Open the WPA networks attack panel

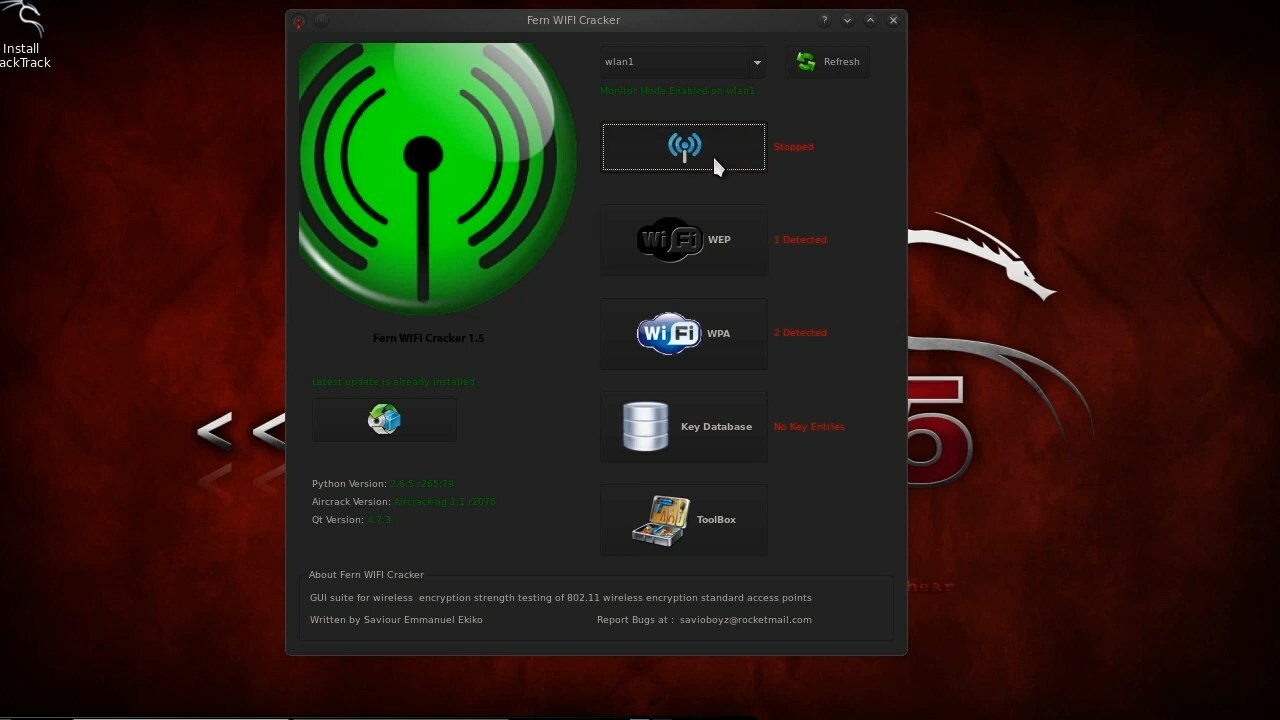(x=683, y=333)
